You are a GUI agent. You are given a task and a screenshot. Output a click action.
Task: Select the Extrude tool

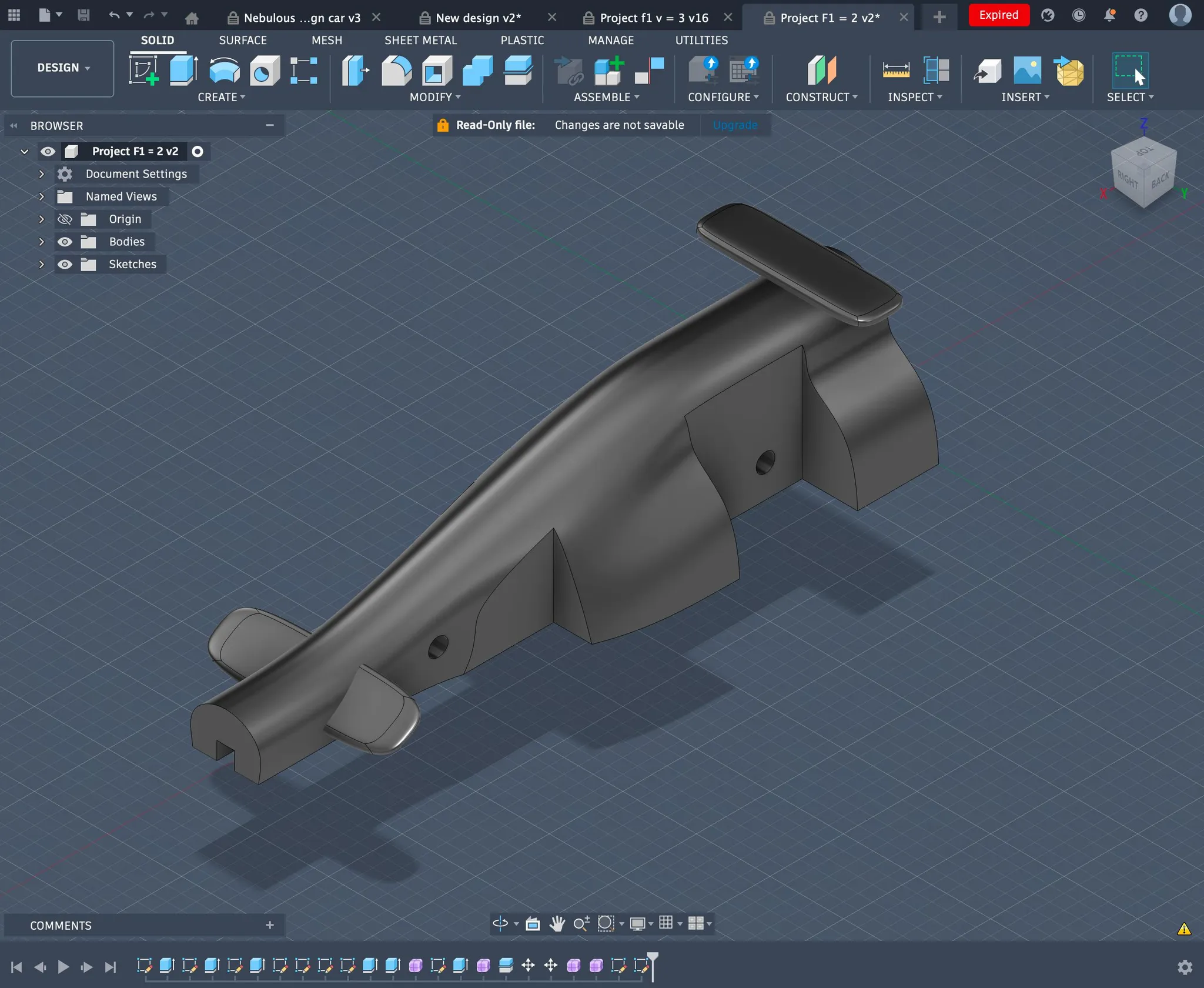[x=184, y=71]
